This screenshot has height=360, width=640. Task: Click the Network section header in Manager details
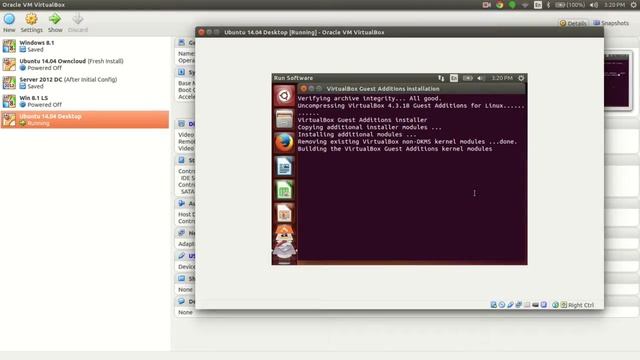pyautogui.click(x=186, y=233)
